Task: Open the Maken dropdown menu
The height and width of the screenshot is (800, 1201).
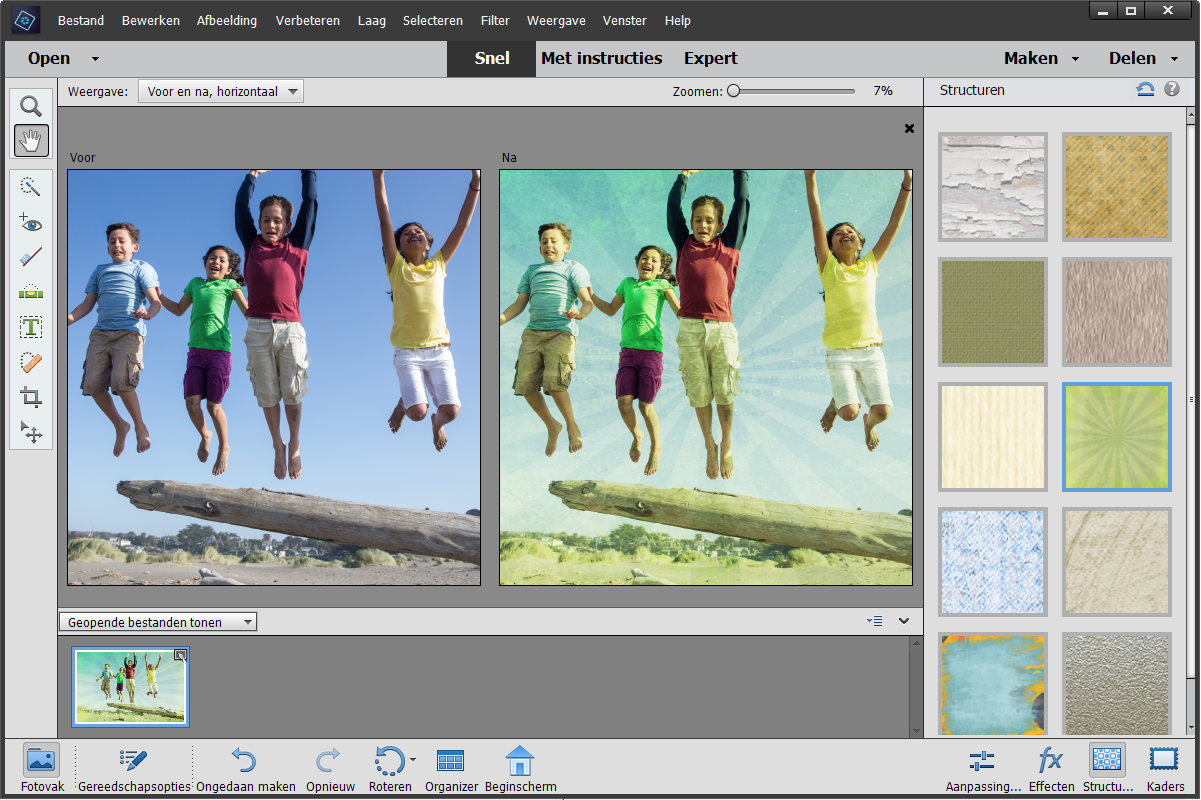Action: pos(1041,59)
